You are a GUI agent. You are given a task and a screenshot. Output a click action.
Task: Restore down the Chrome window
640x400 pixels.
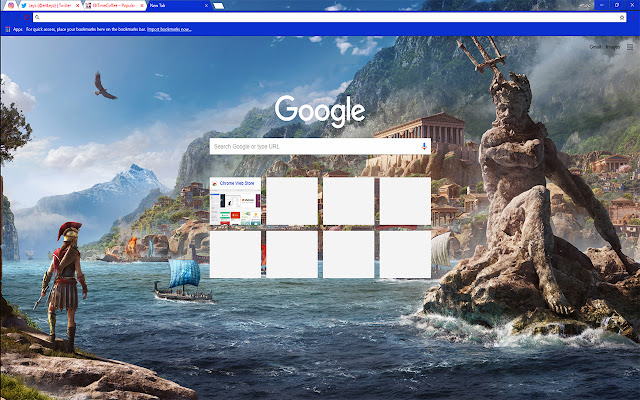[x=617, y=5]
